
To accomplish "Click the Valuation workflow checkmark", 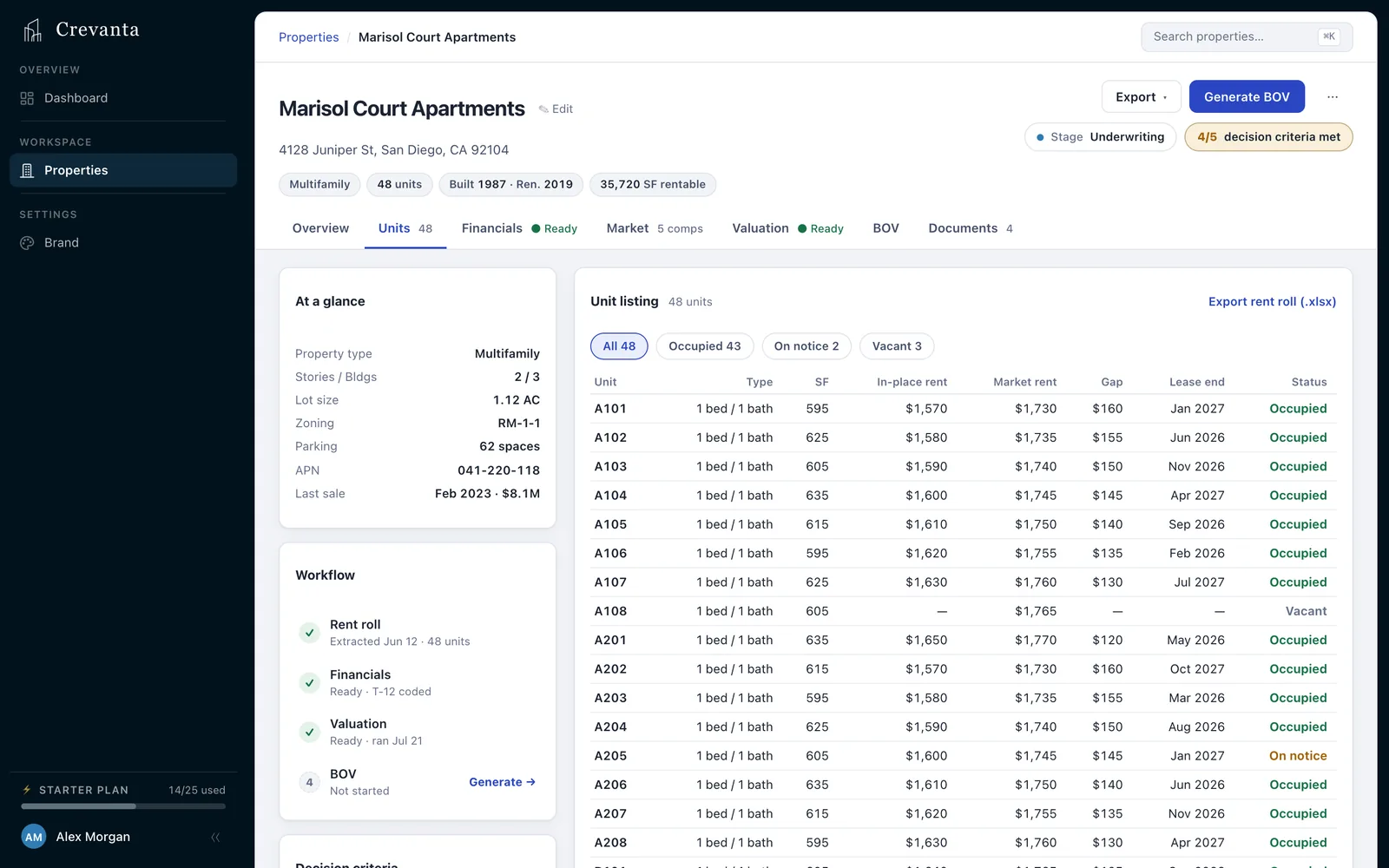I will [x=309, y=732].
